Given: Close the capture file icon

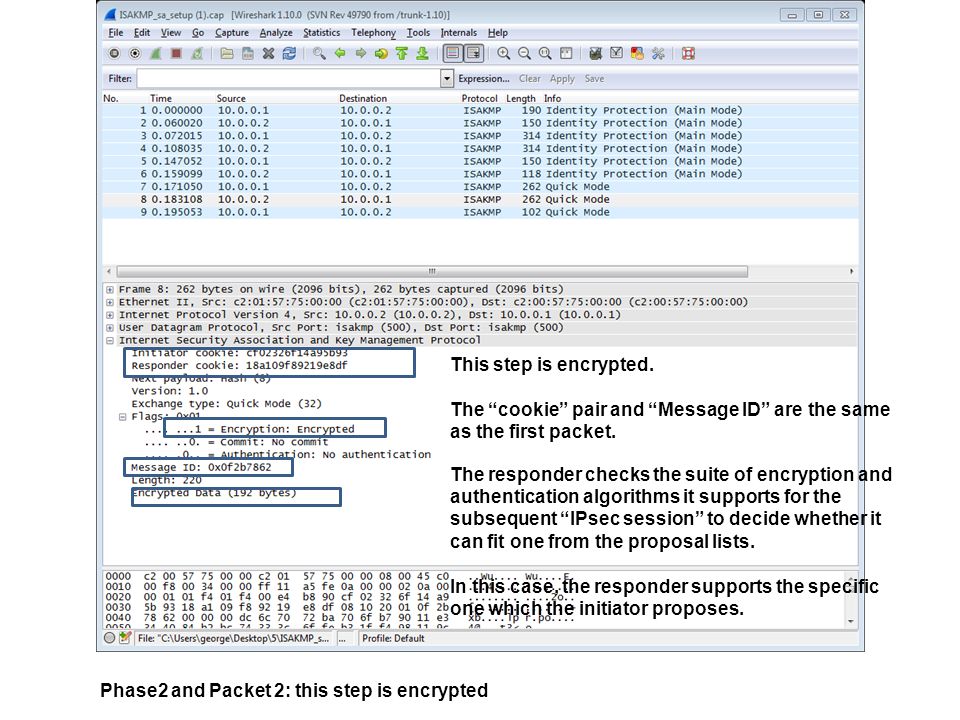Looking at the screenshot, I should (x=268, y=54).
